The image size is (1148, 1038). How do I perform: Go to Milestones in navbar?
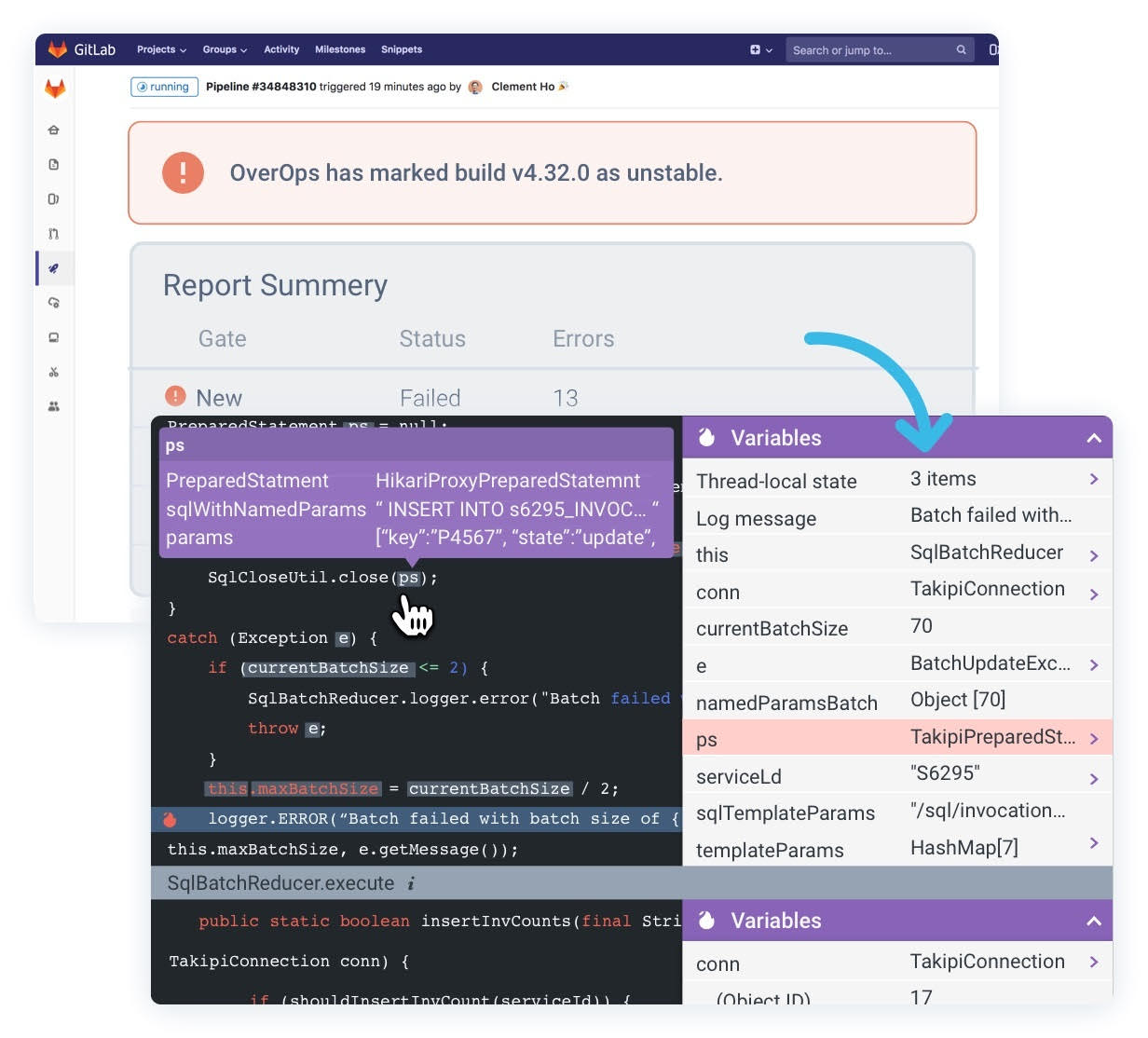tap(340, 49)
